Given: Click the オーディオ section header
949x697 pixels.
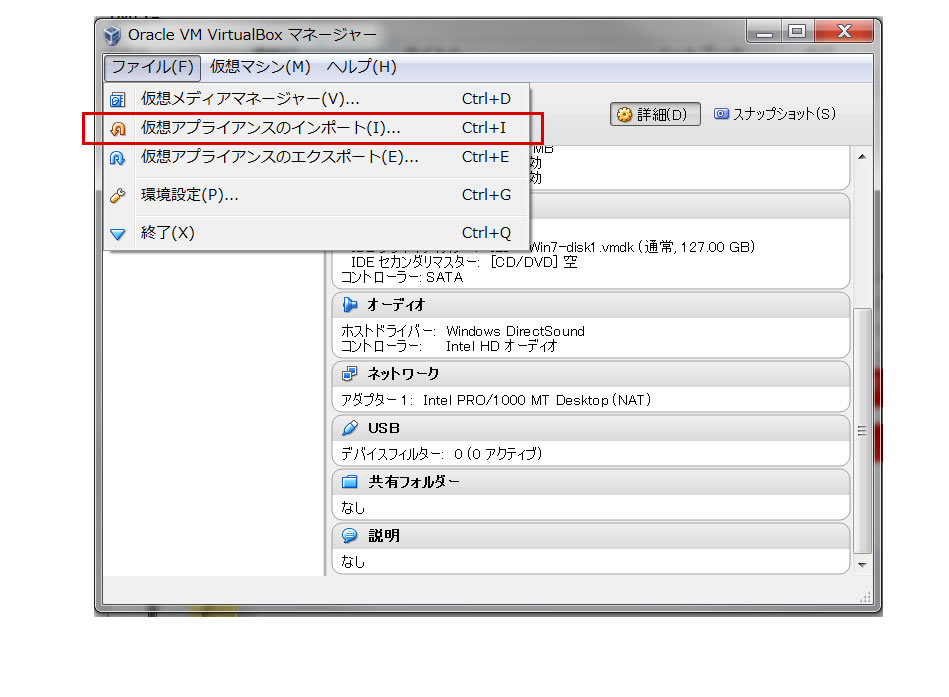Looking at the screenshot, I should tap(591, 306).
